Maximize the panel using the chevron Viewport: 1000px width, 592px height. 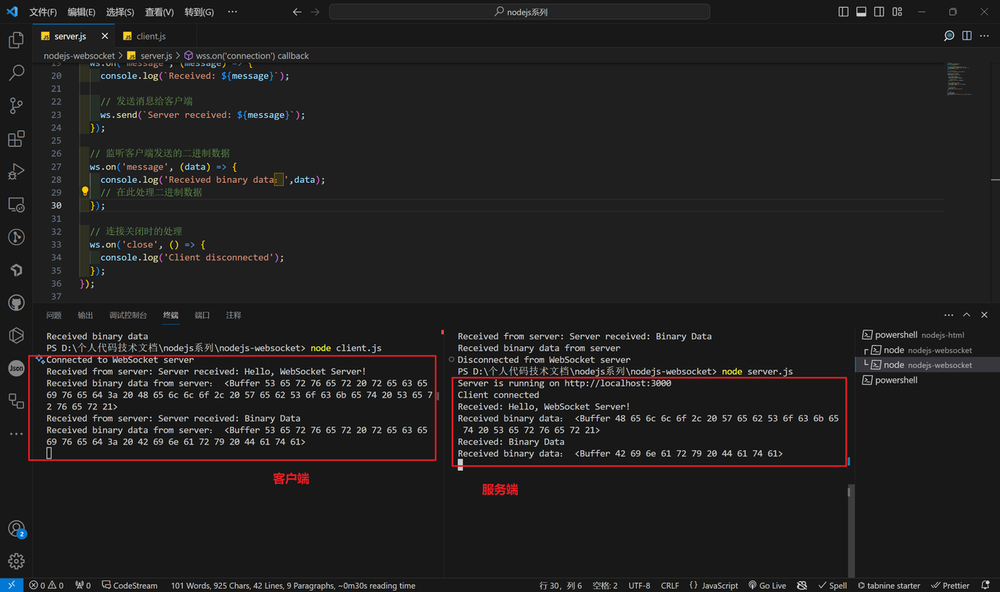click(964, 314)
